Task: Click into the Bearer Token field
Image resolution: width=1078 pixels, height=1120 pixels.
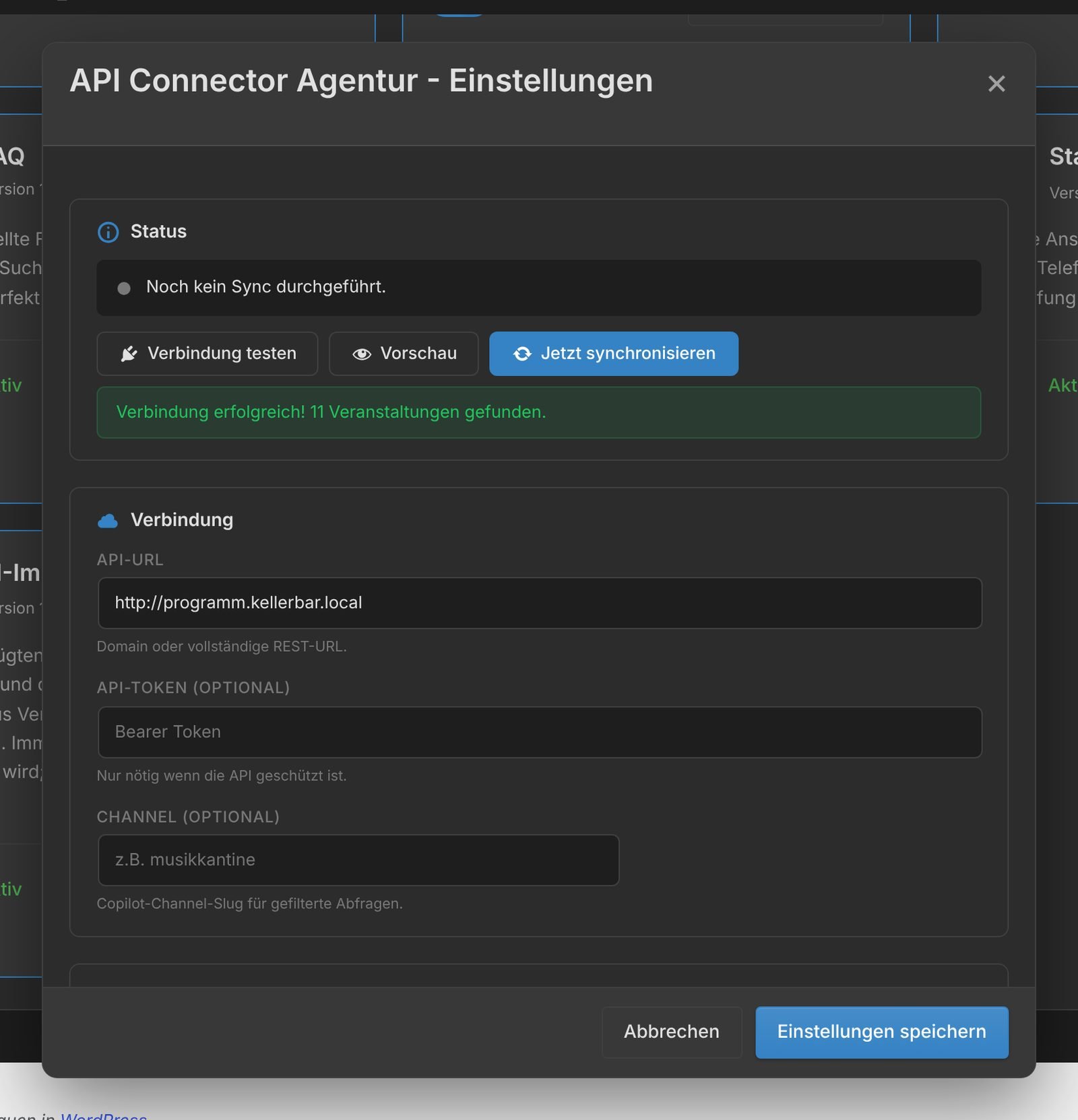Action: click(540, 733)
